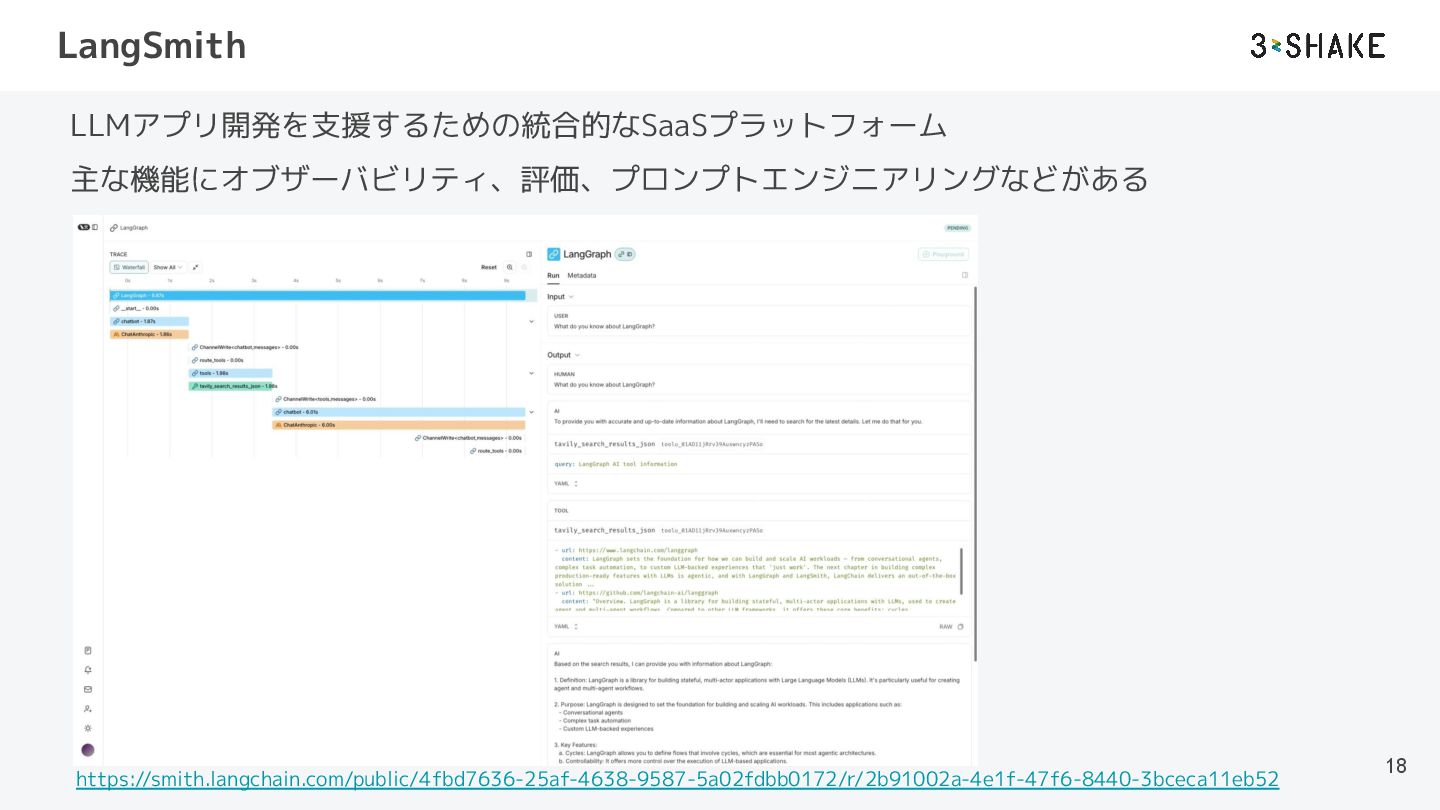Select the __start__ run row
The image size is (1440, 810).
tap(136, 308)
